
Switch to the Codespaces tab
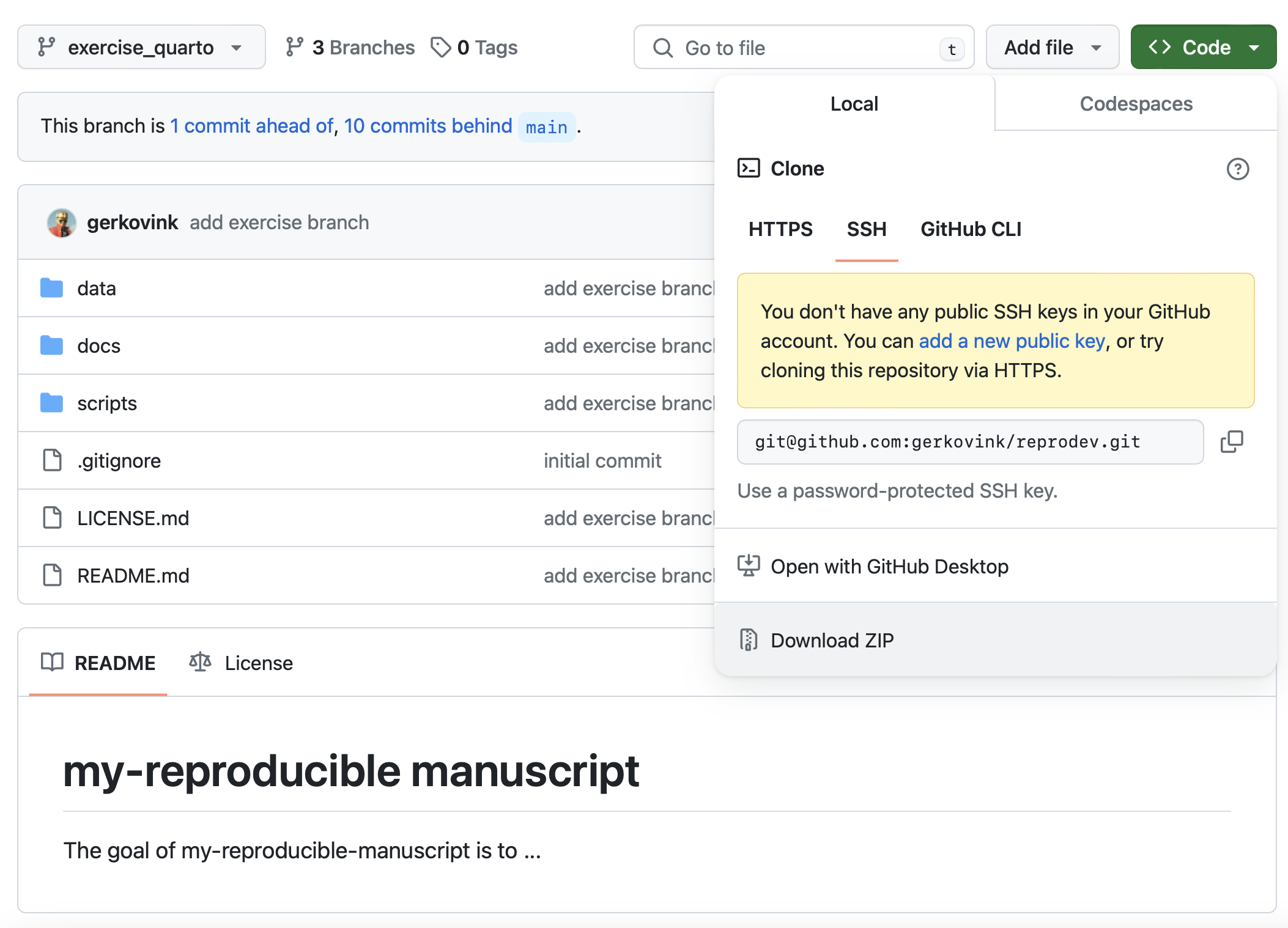click(x=1136, y=103)
